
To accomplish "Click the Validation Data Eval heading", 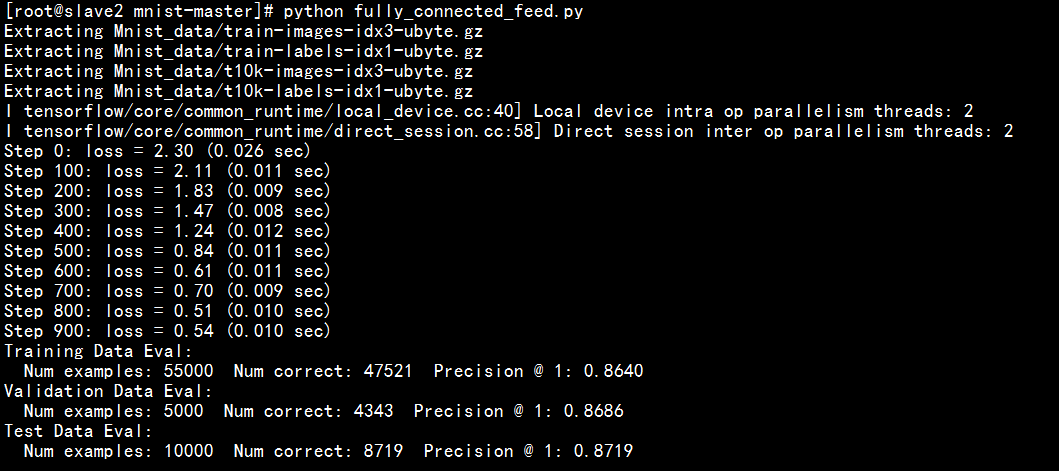I will 109,391.
